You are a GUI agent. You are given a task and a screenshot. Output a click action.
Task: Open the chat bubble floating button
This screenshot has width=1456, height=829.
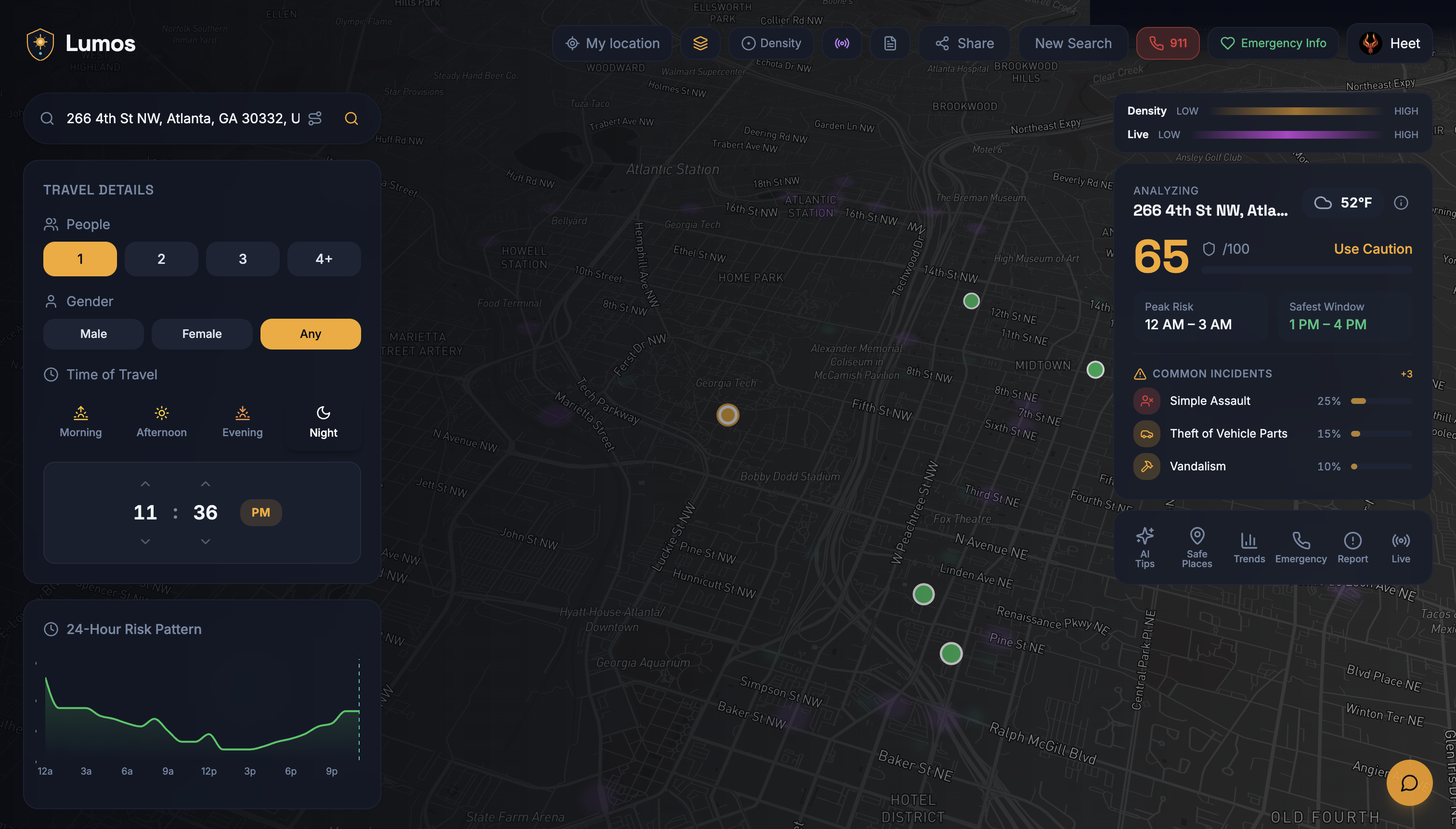coord(1409,783)
